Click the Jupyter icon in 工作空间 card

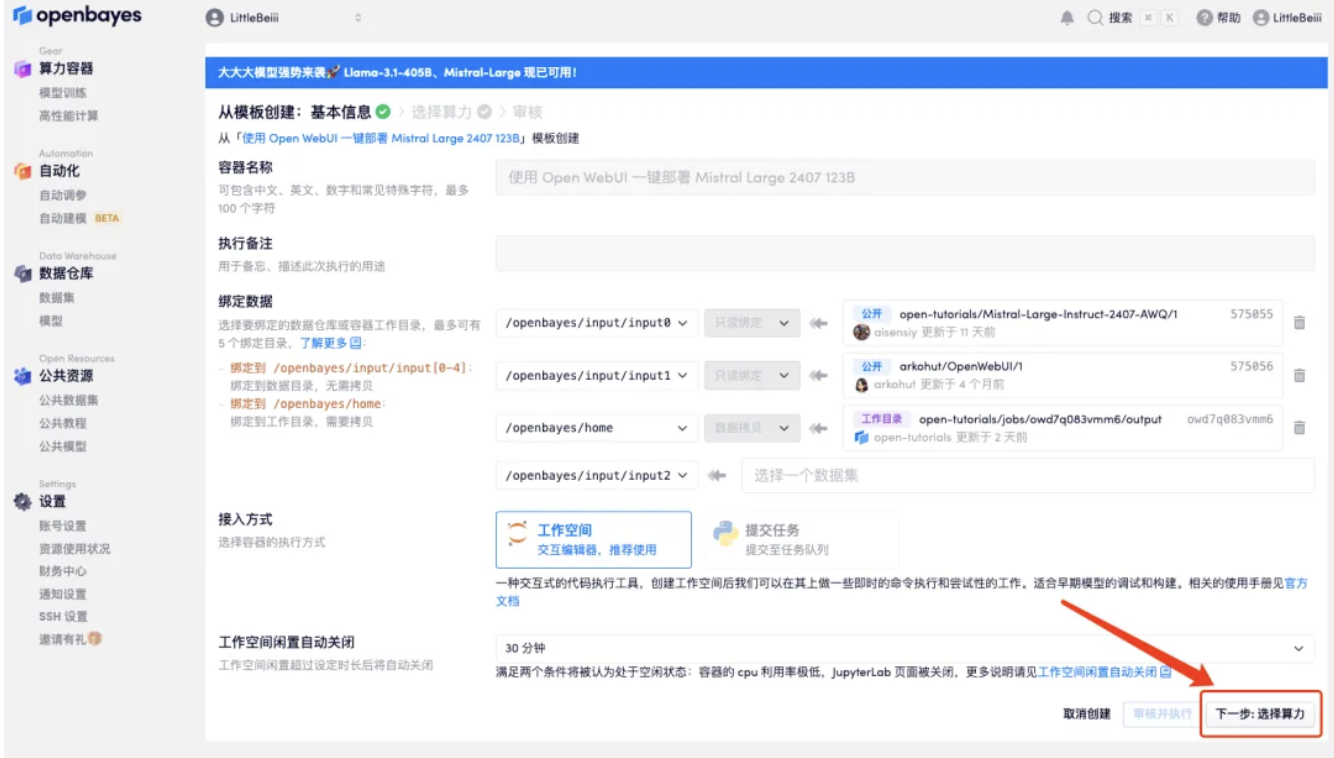[x=517, y=533]
